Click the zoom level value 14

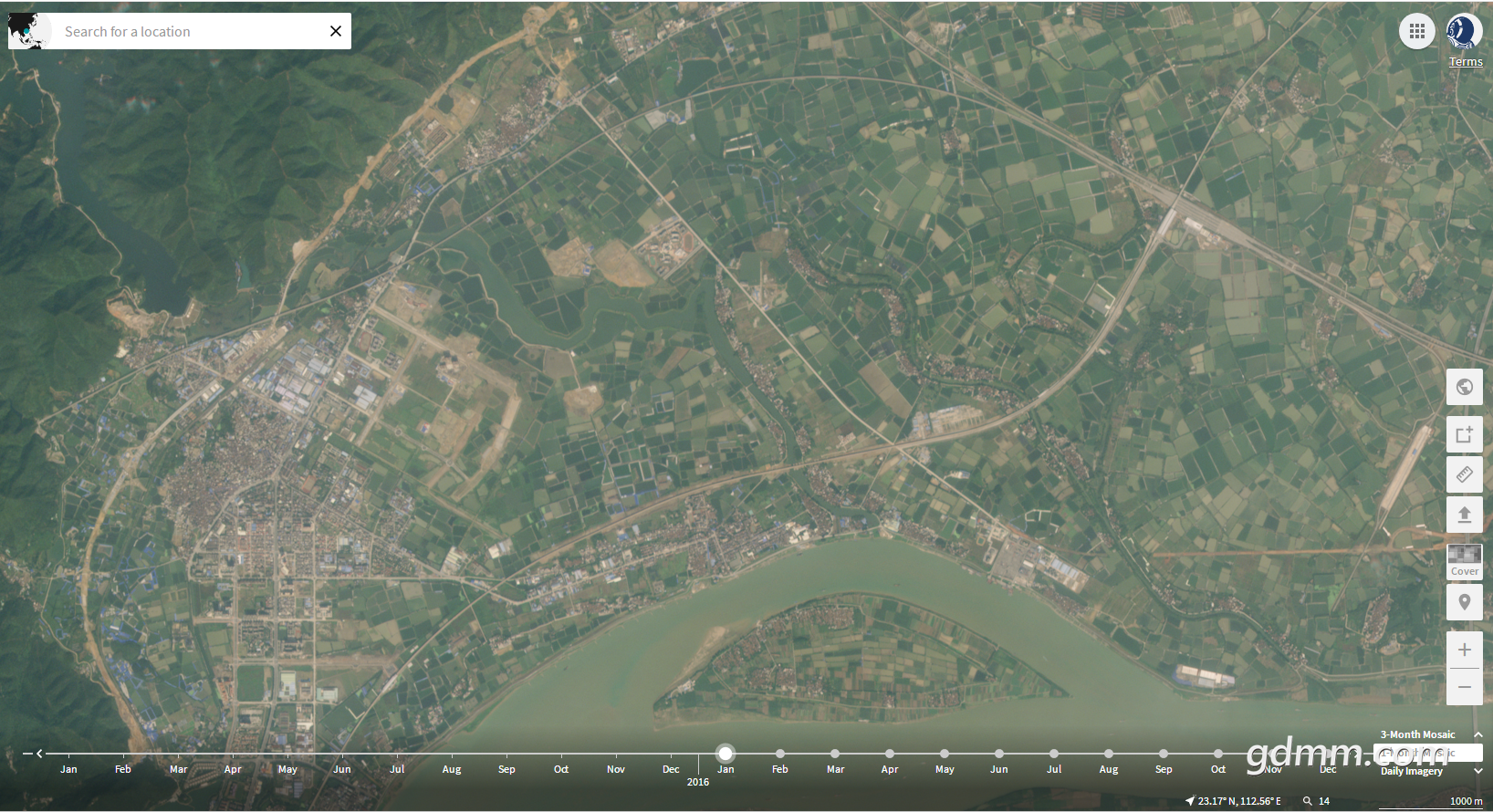[1324, 801]
